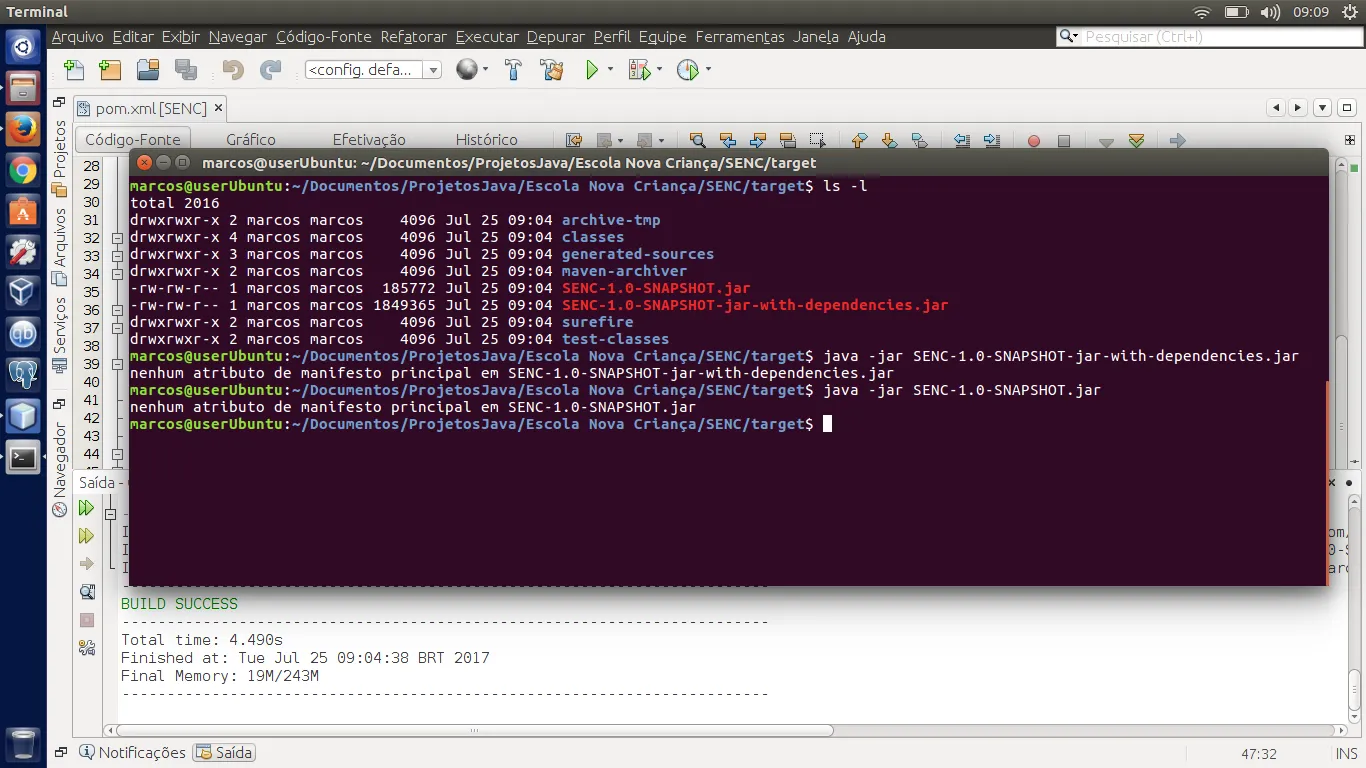
Task: Open the Arquivo menu
Action: click(77, 37)
